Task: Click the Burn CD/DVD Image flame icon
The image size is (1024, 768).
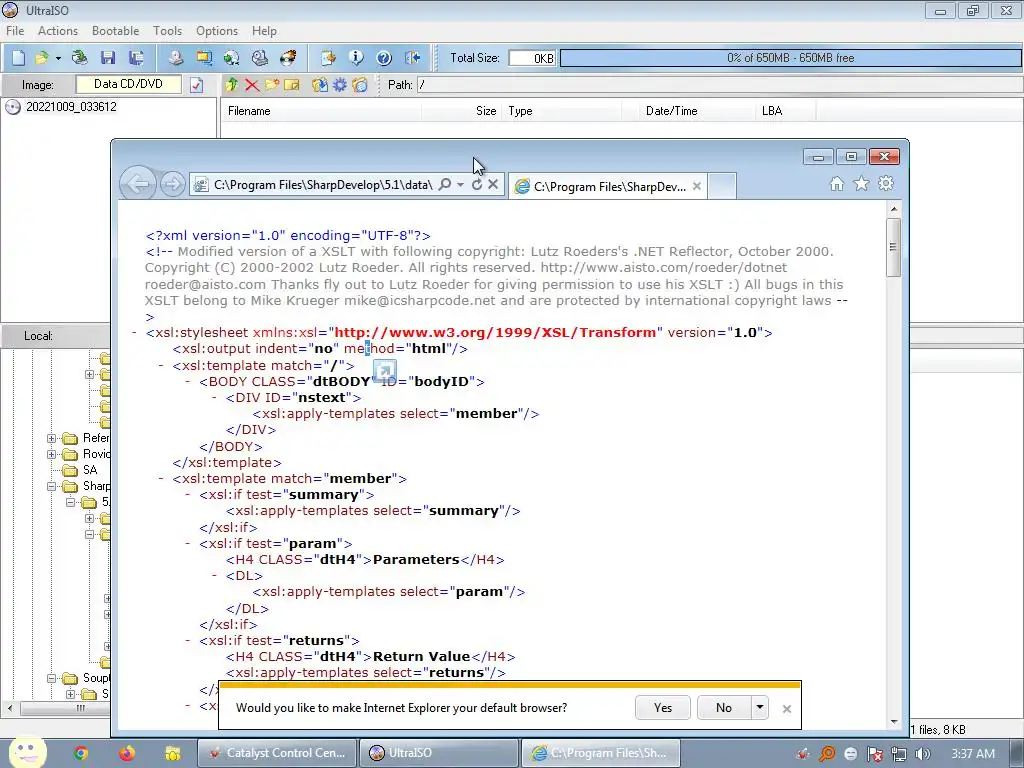Action: point(288,58)
